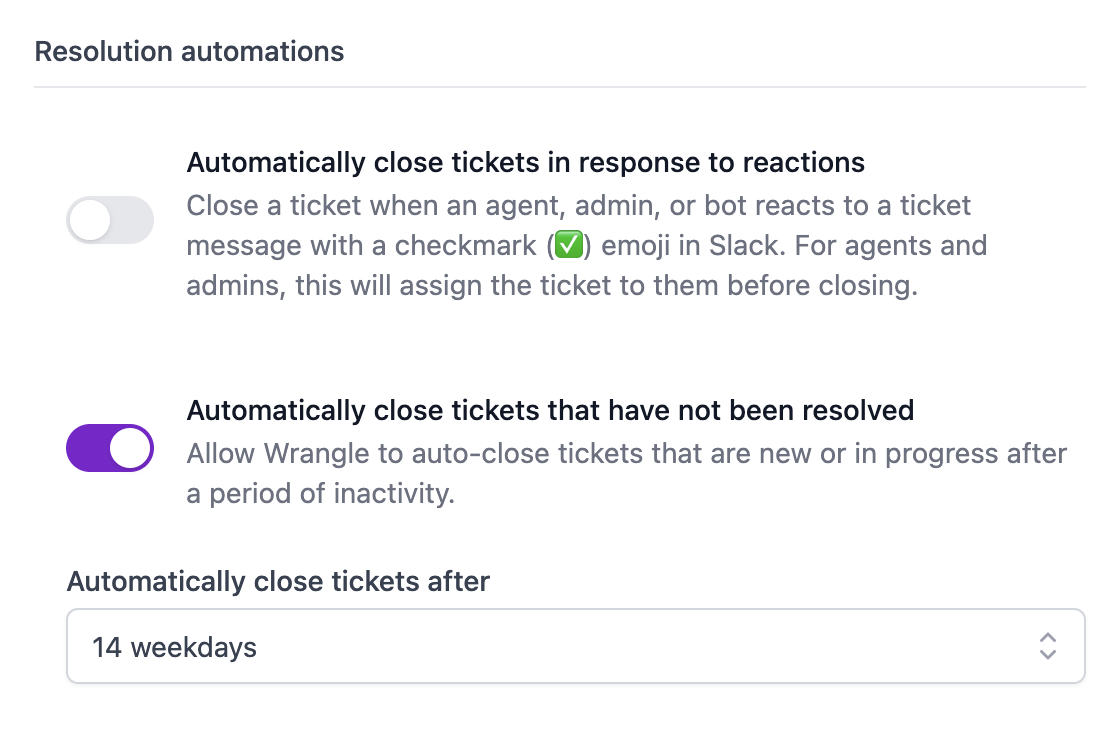The image size is (1120, 738).
Task: Click the 'period of inactivity' description line
Action: click(320, 494)
